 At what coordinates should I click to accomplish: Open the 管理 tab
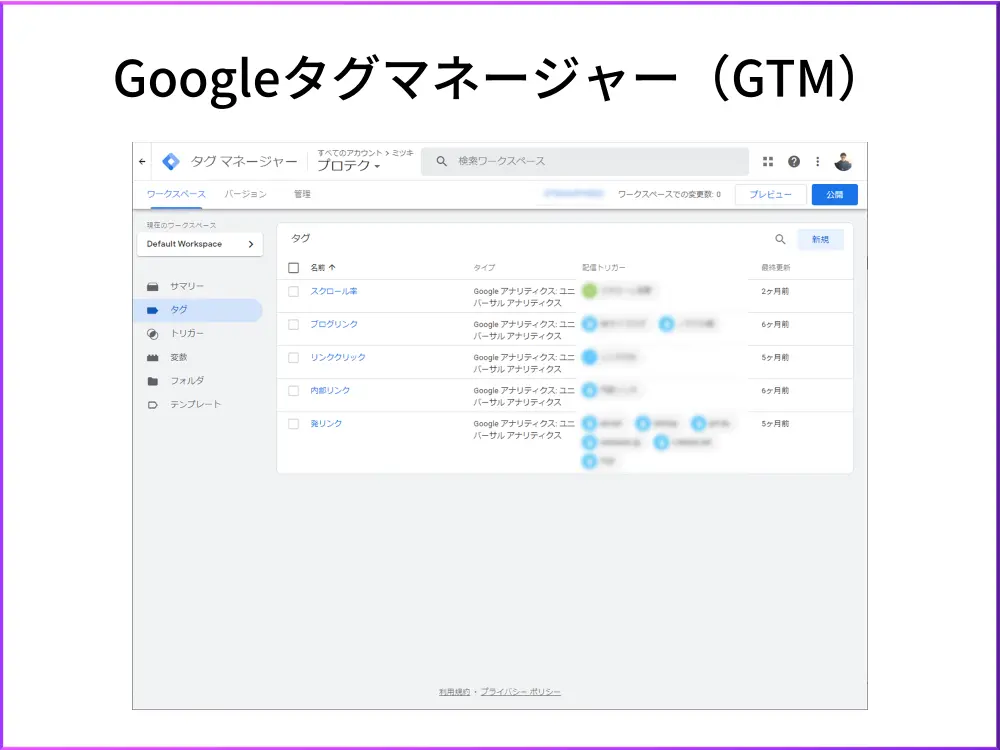(302, 194)
